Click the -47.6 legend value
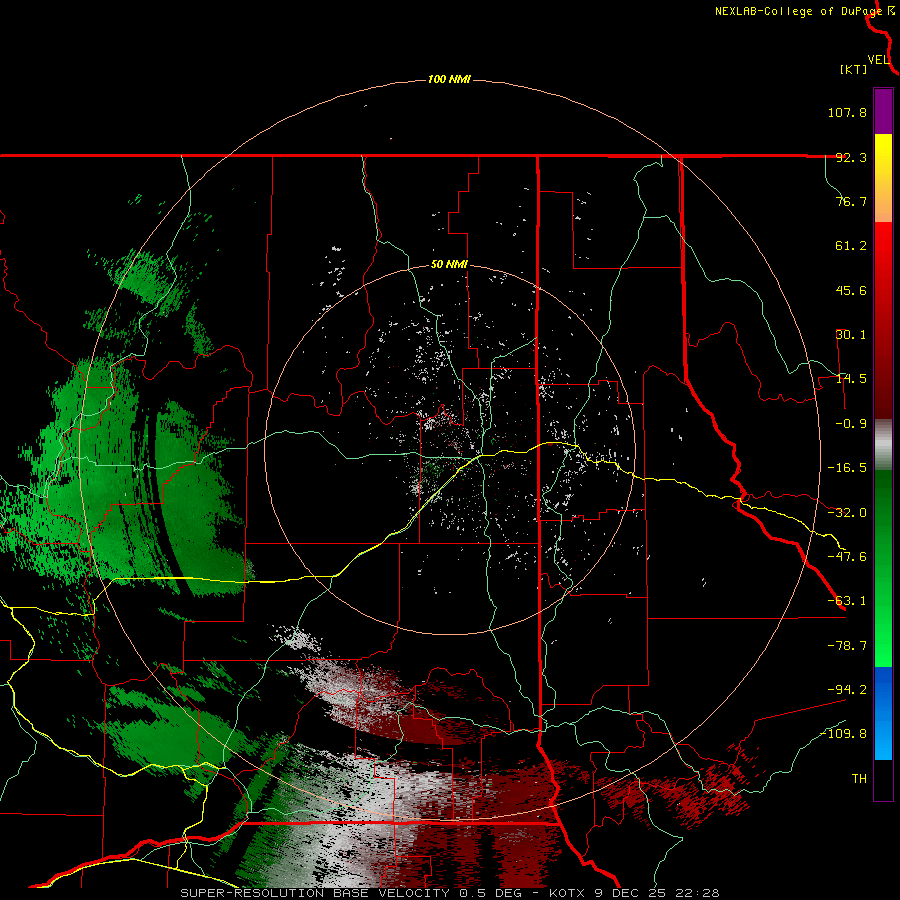Screen dimensions: 900x900 847,557
